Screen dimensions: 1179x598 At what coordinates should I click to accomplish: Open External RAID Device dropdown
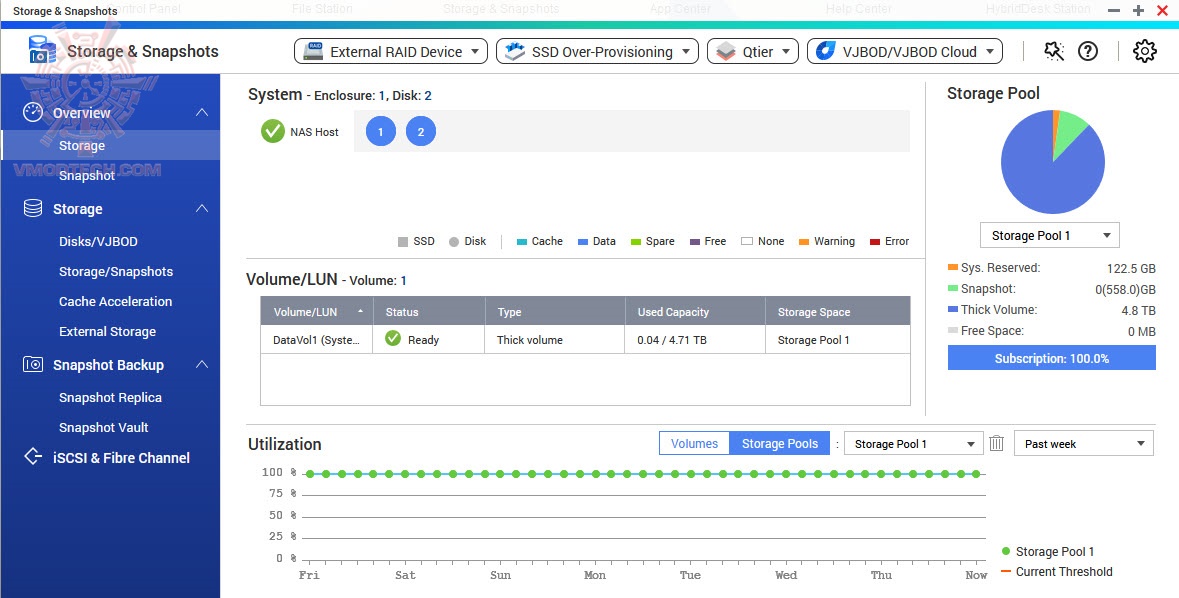point(391,51)
